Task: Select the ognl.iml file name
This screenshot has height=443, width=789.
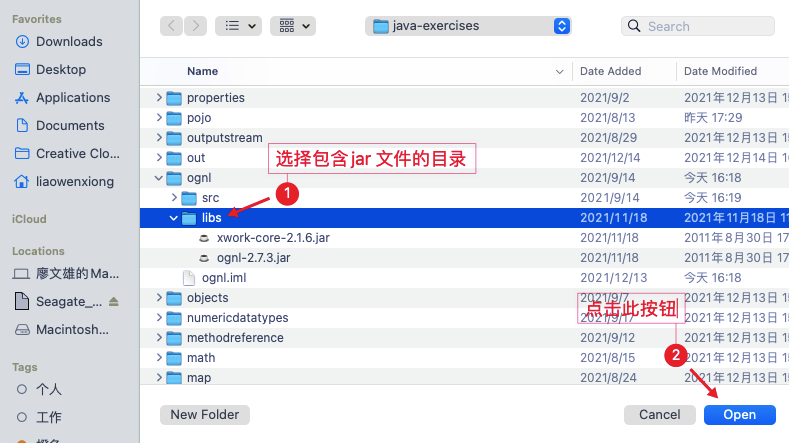Action: [x=224, y=278]
